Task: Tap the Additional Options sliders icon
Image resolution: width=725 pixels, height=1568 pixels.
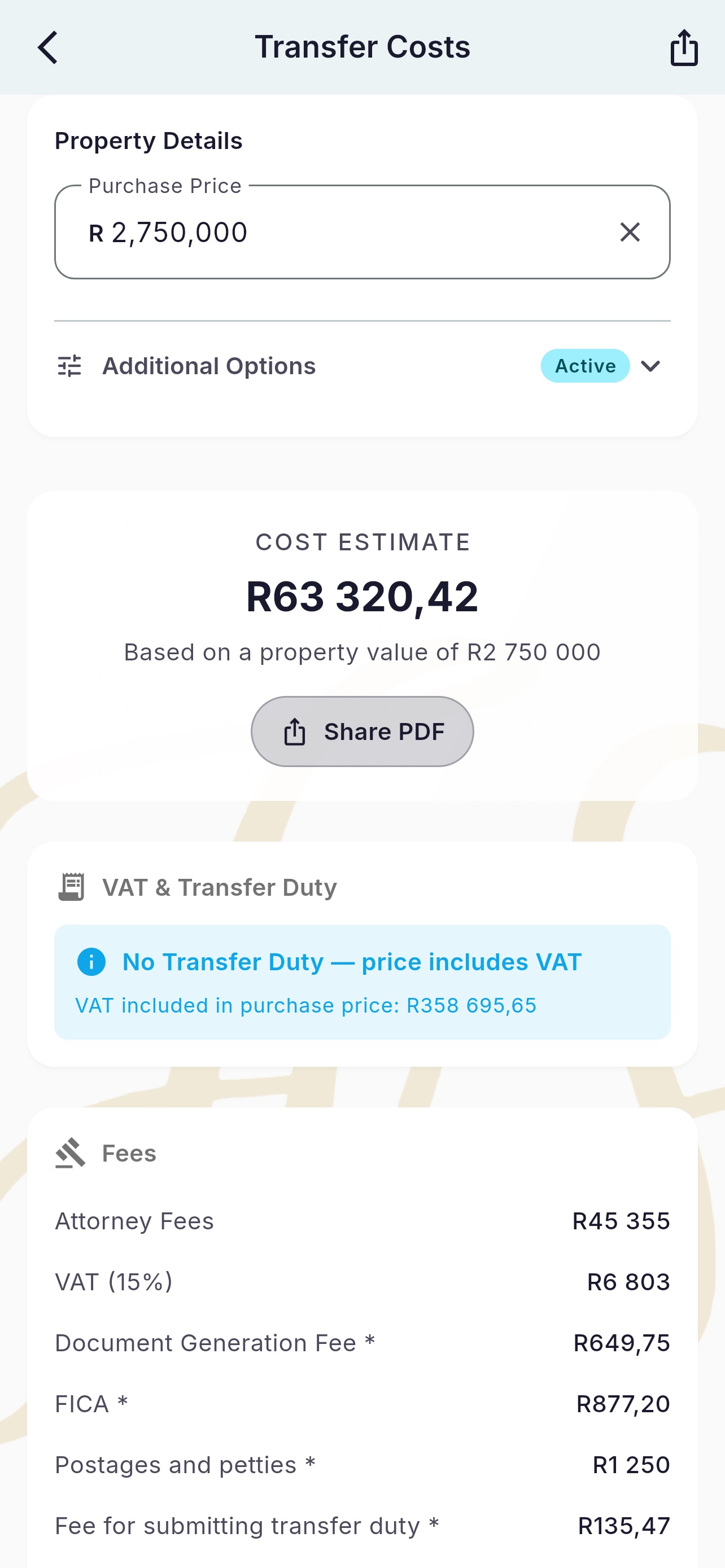Action: coord(69,366)
